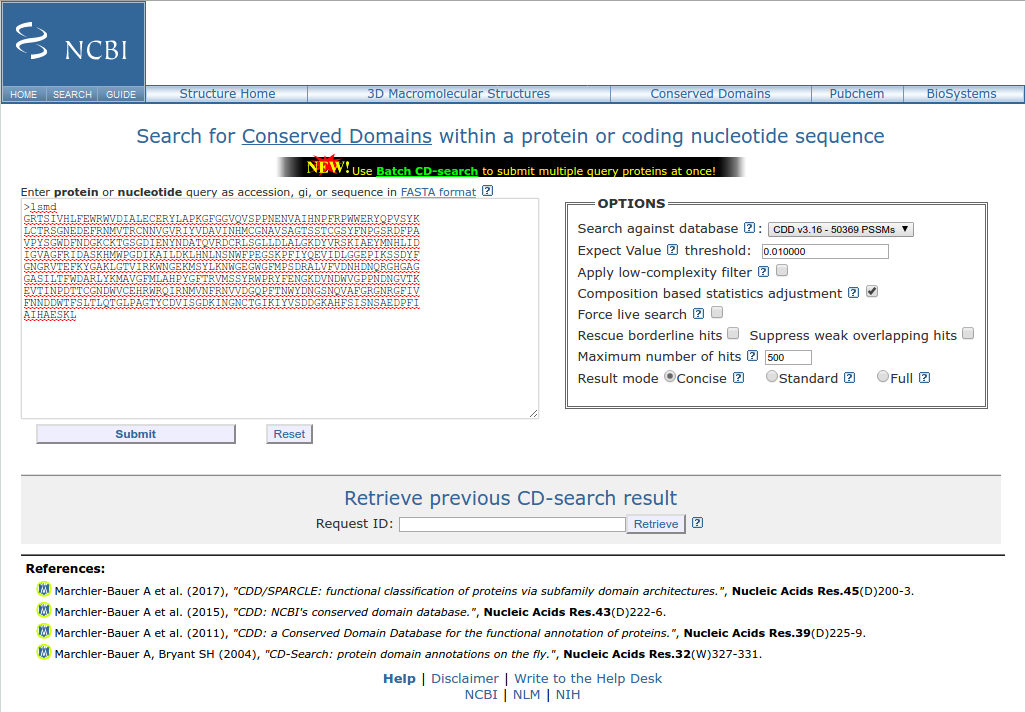1025x712 pixels.
Task: Select Full result mode
Action: [882, 376]
